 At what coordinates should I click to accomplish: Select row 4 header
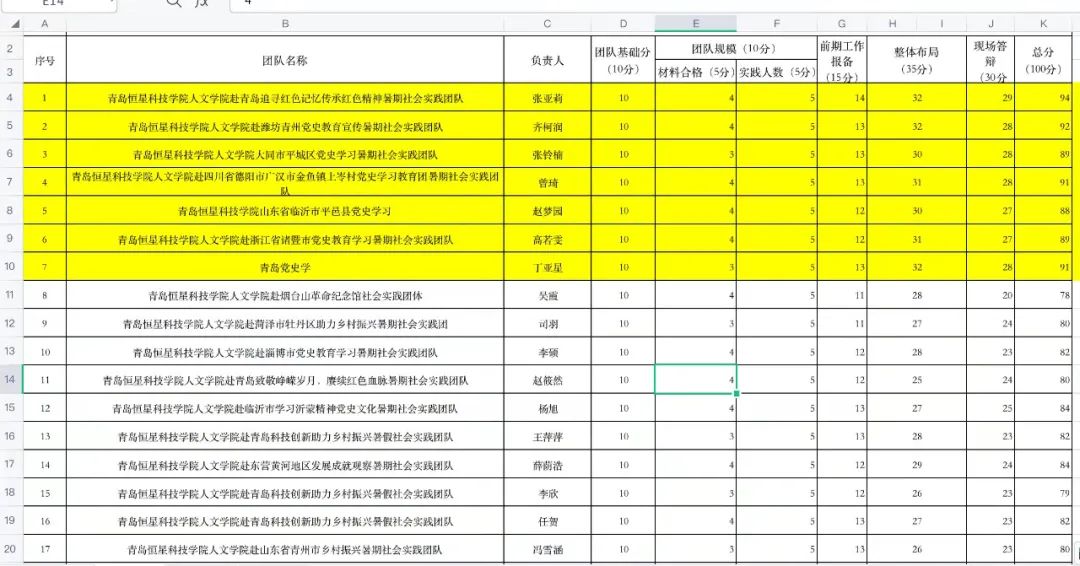pos(11,98)
